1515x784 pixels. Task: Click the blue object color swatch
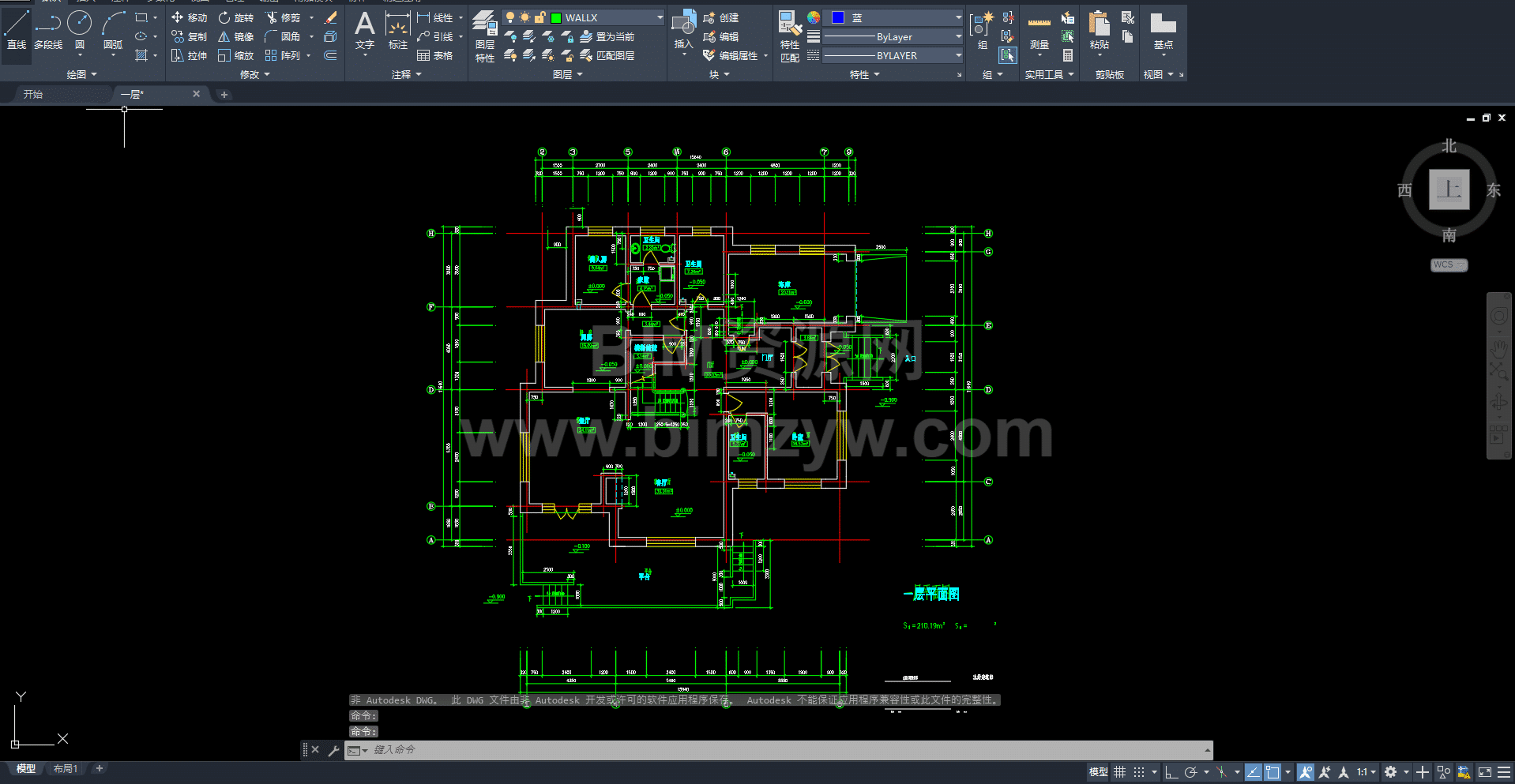click(x=838, y=17)
